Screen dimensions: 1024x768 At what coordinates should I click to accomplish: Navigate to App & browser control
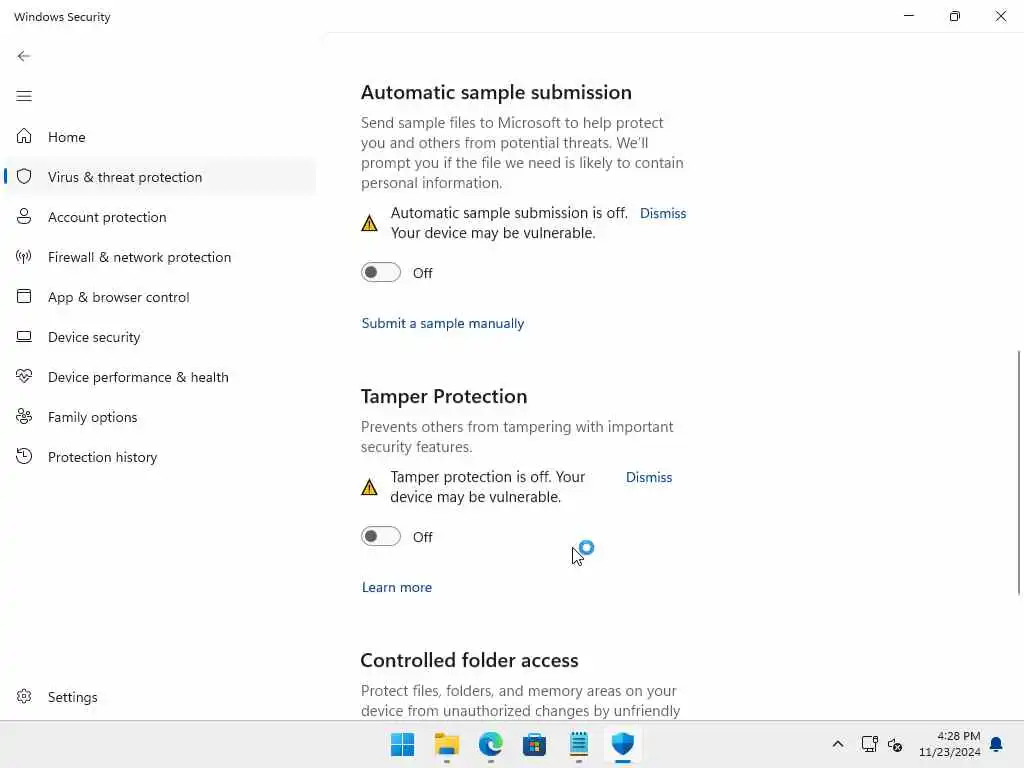pos(159,296)
